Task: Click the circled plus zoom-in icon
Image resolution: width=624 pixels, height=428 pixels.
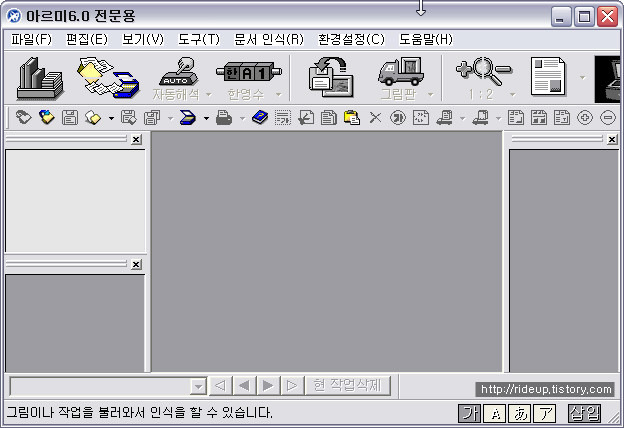Action: click(585, 118)
